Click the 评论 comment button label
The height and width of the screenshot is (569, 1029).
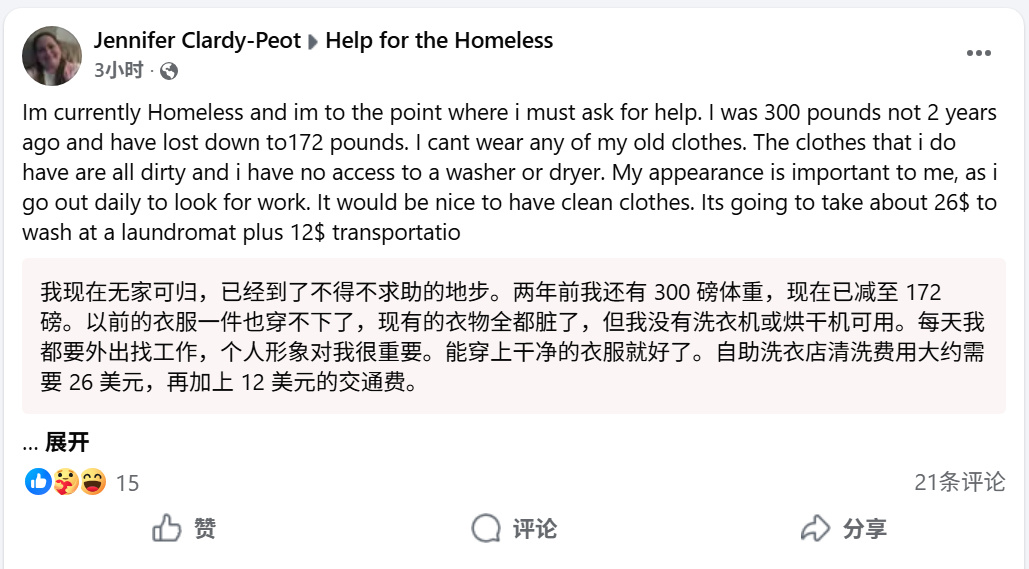pos(535,529)
